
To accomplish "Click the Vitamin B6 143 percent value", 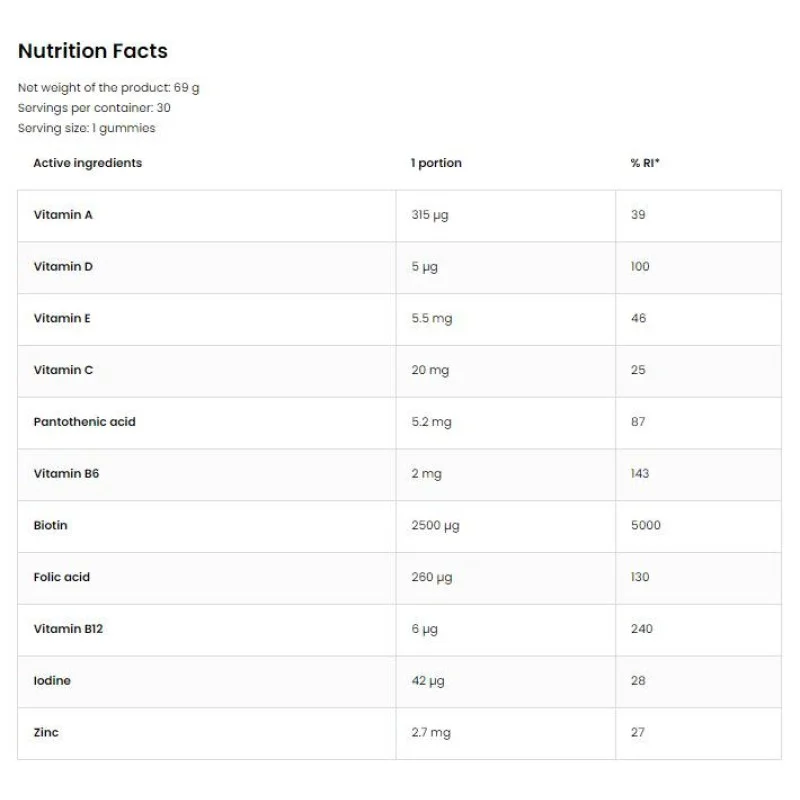I will point(640,474).
